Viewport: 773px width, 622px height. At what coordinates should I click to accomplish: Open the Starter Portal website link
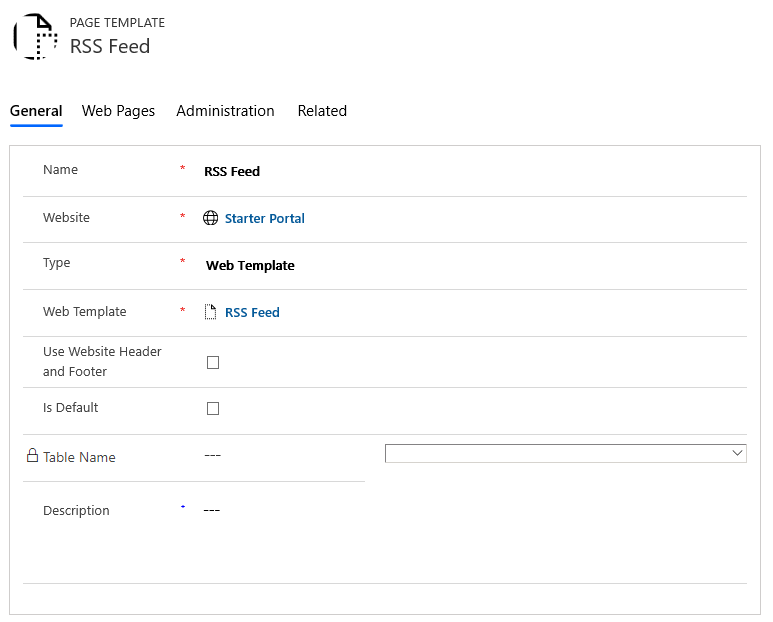click(x=265, y=218)
